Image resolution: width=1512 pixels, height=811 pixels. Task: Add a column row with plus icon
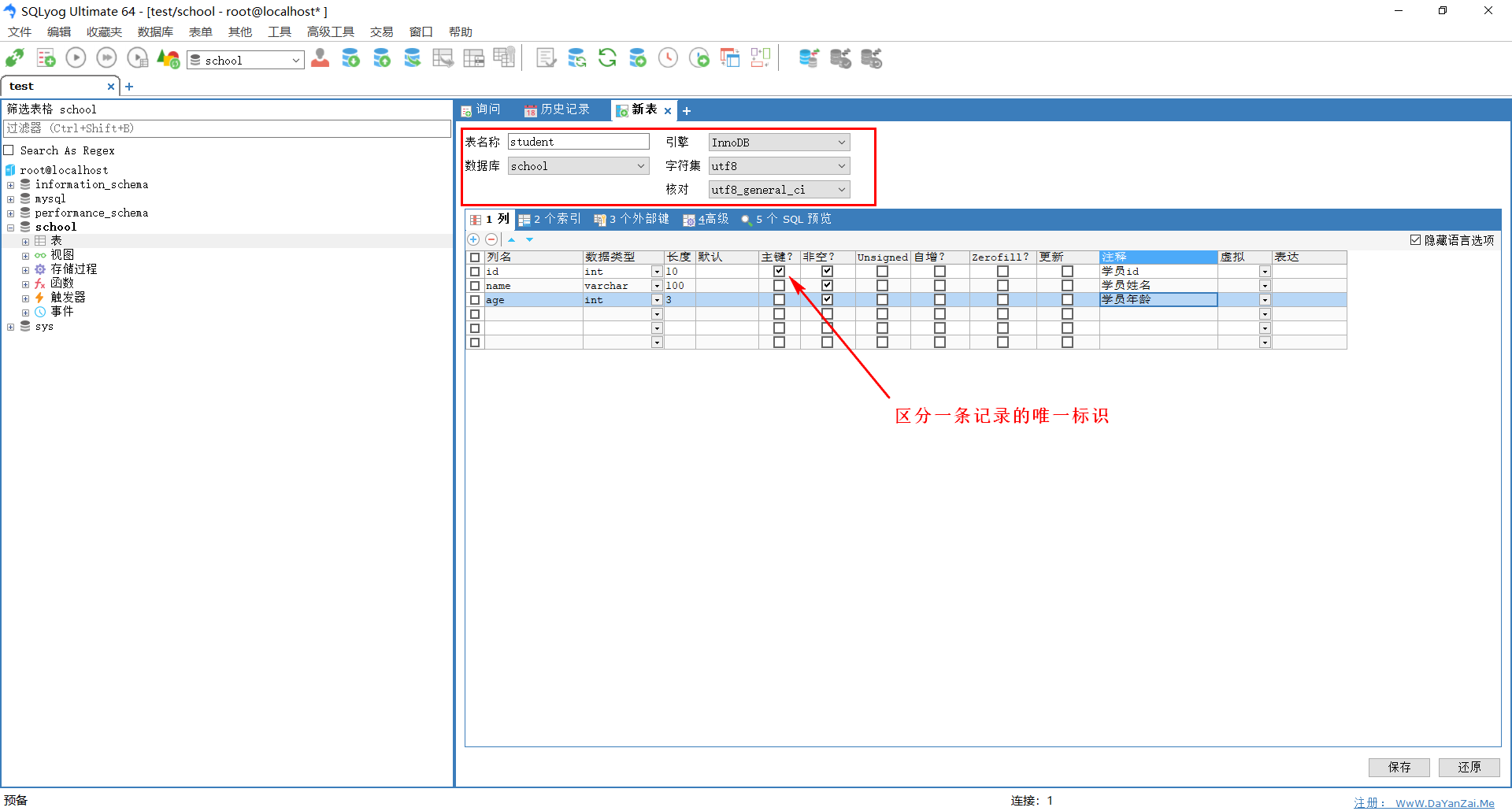pyautogui.click(x=473, y=239)
